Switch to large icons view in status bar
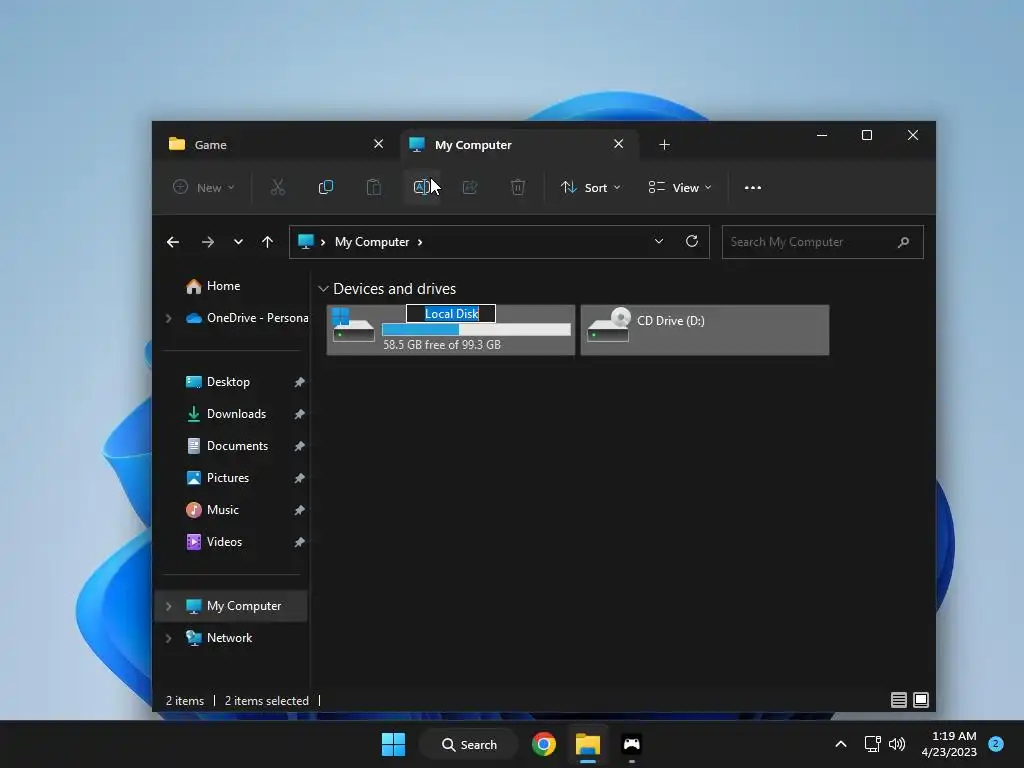 (x=921, y=700)
